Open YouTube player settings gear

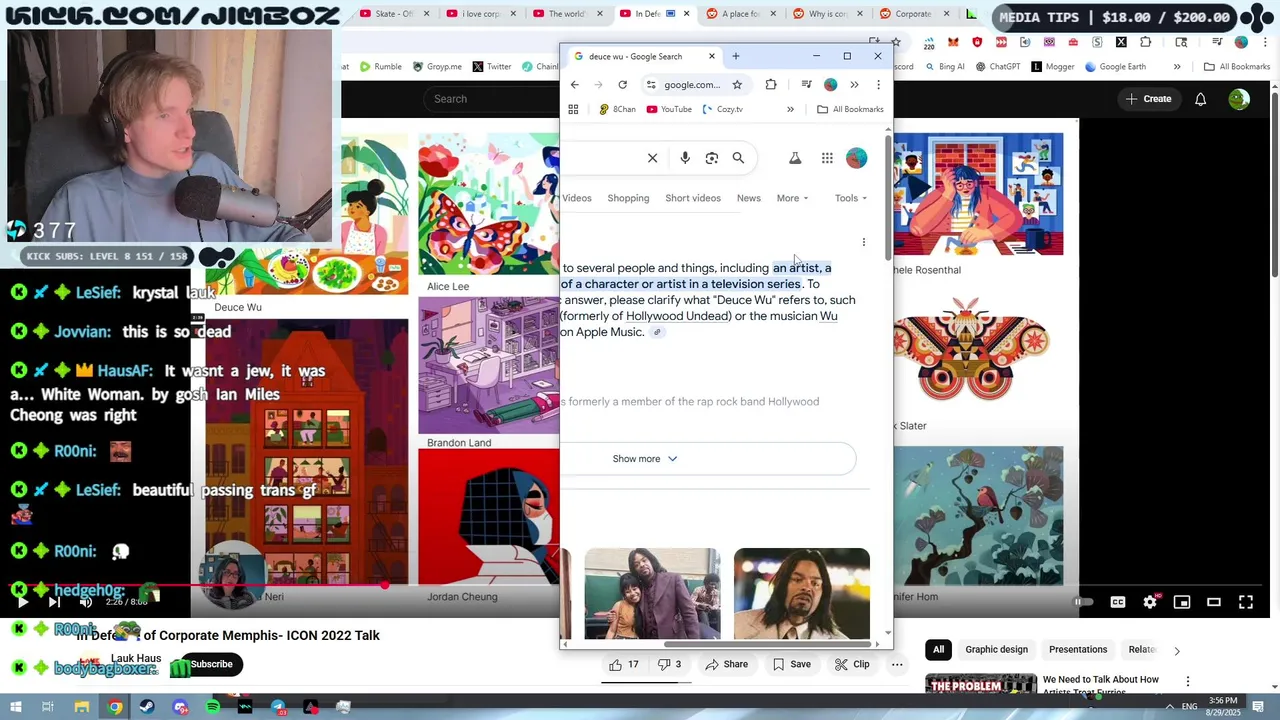coord(1150,602)
